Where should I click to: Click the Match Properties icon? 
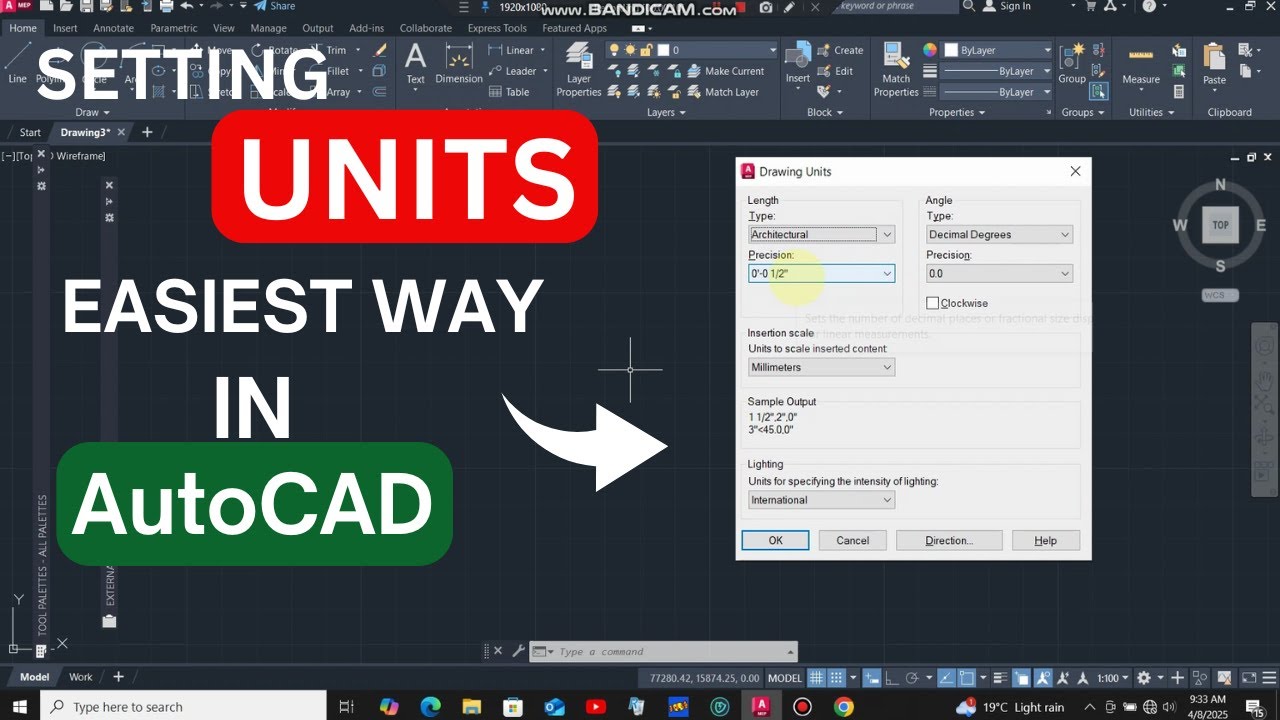click(x=896, y=56)
